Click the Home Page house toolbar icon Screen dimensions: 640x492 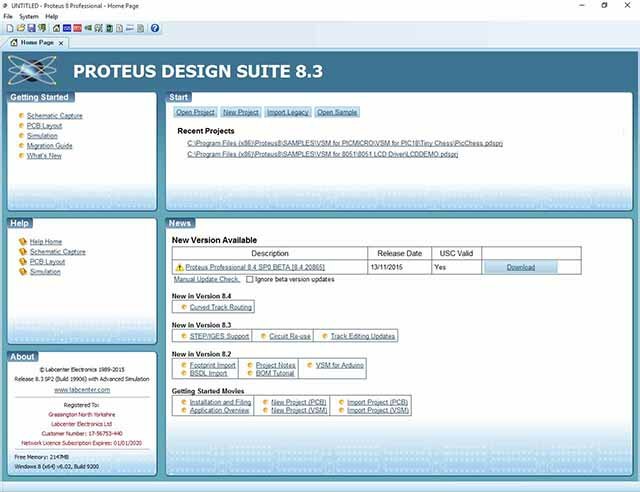[57, 28]
